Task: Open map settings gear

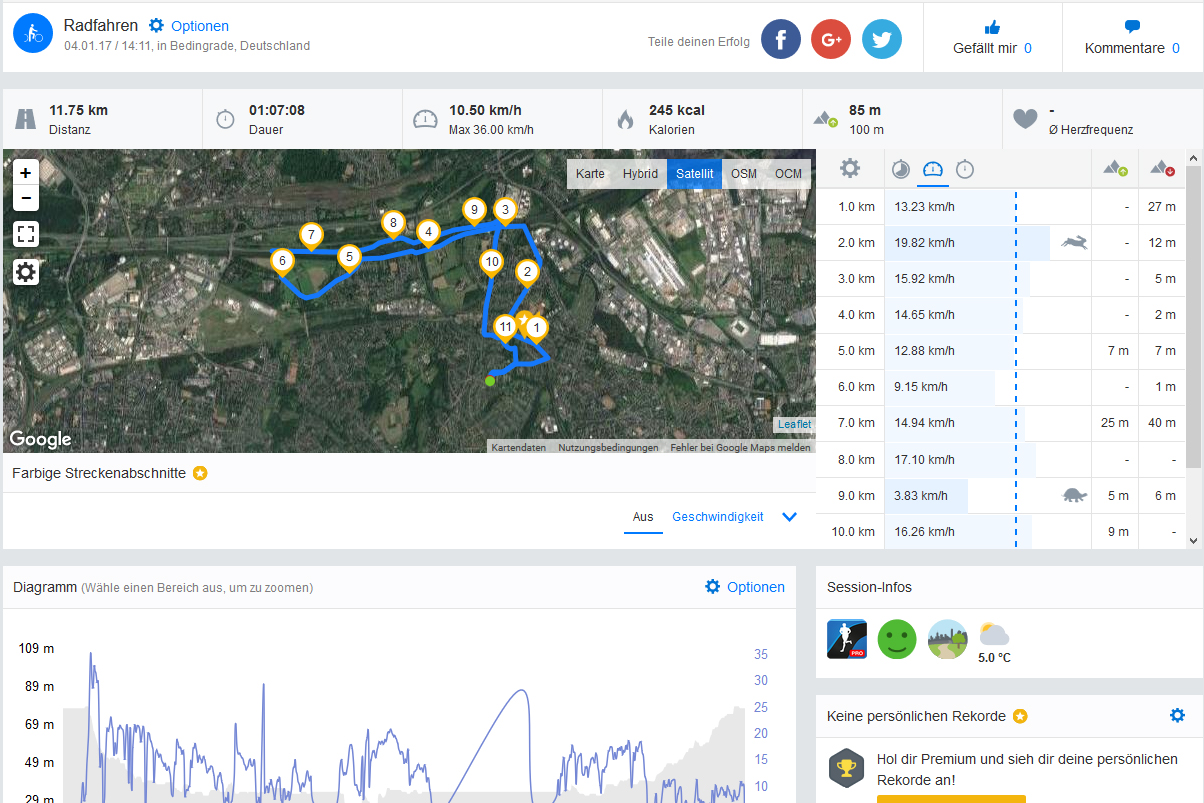Action: click(26, 272)
